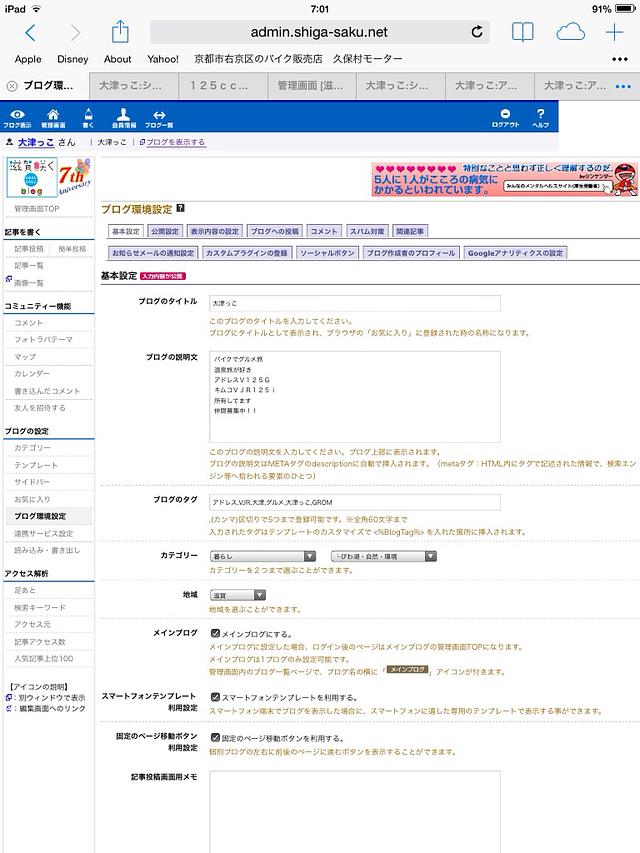Click the ログアウト icon
This screenshot has height=853, width=640.
click(x=505, y=117)
